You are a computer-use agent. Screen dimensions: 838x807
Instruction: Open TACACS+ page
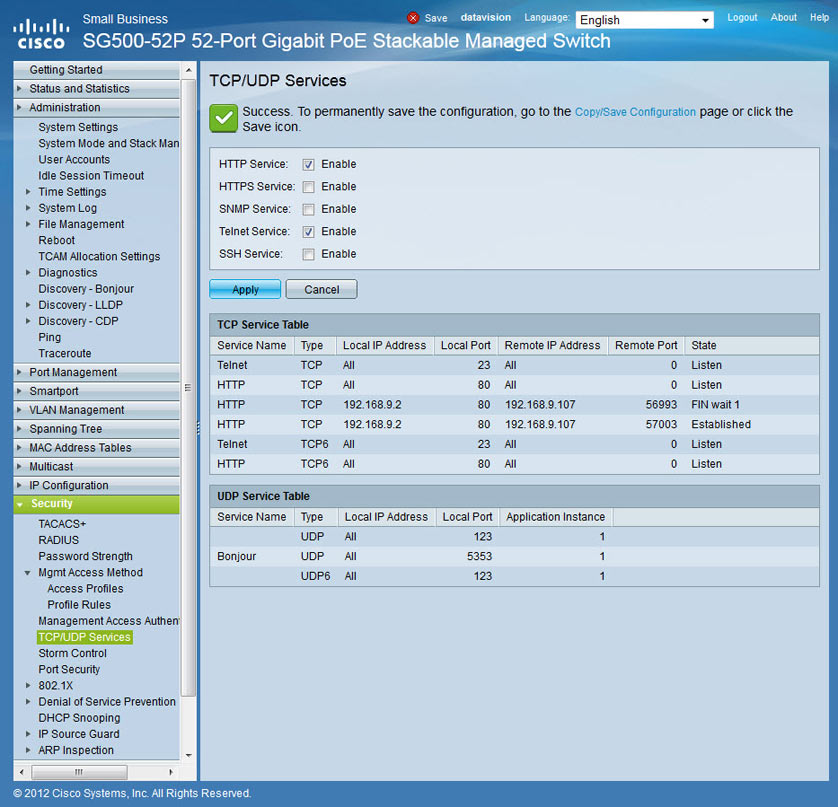pyautogui.click(x=62, y=524)
